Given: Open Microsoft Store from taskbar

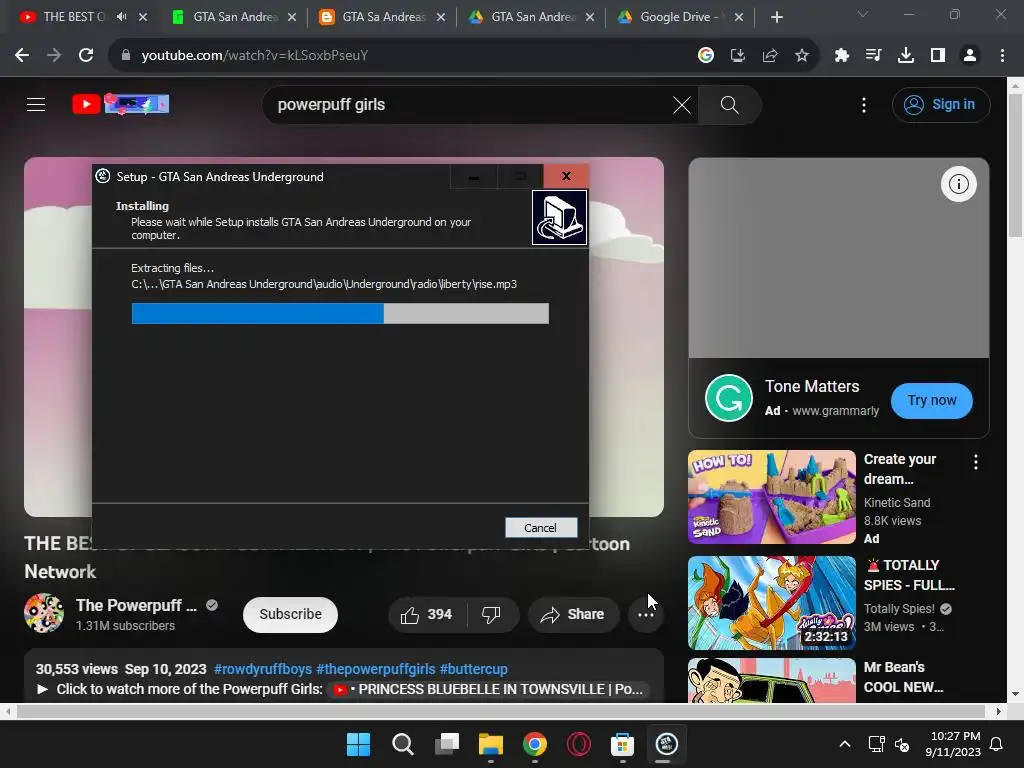Looking at the screenshot, I should 622,744.
